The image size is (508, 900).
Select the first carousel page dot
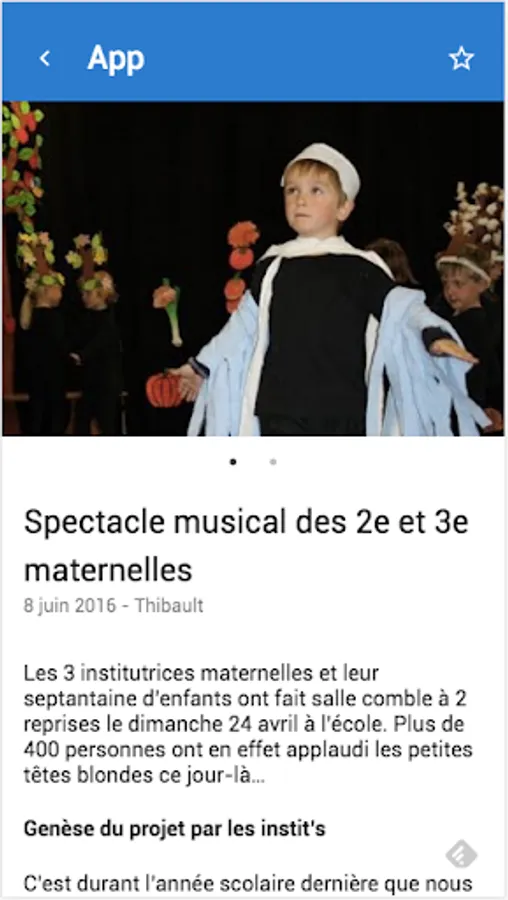(233, 461)
